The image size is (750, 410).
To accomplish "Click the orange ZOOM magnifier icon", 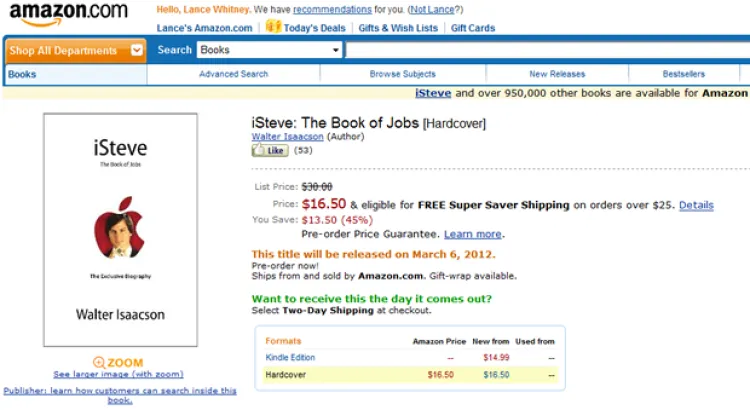I will tap(99, 362).
